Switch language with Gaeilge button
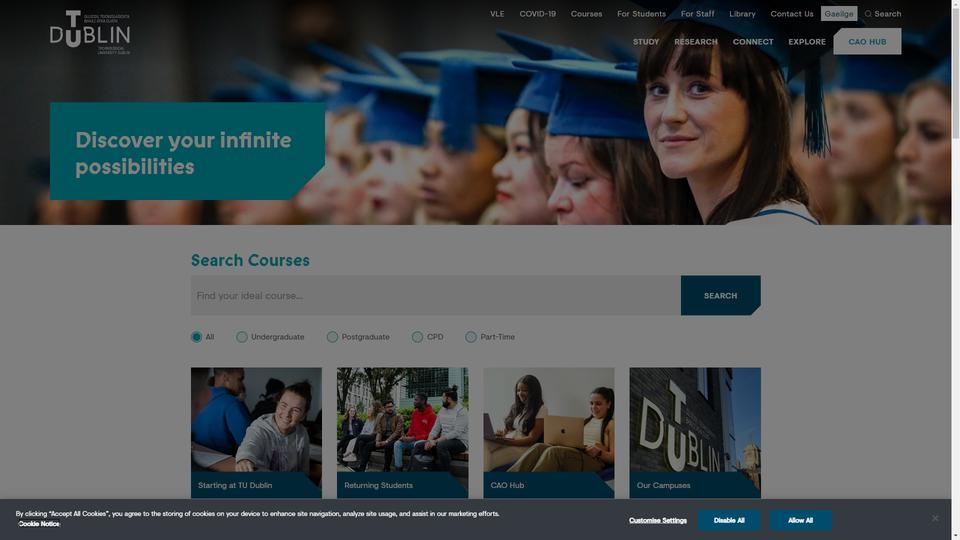The image size is (960, 540). click(839, 13)
